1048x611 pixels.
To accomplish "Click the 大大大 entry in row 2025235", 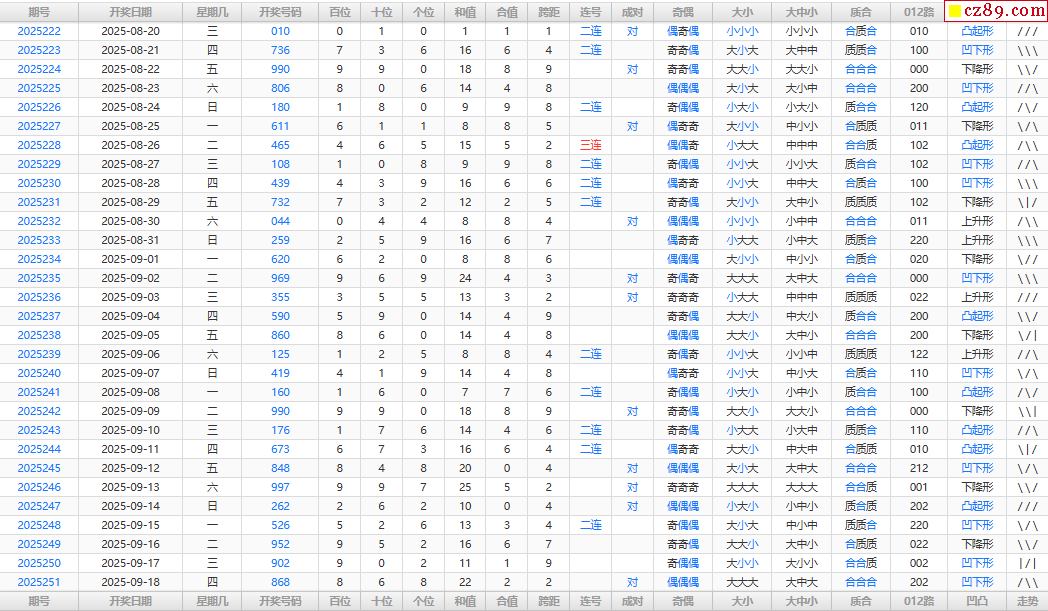I will tap(742, 278).
